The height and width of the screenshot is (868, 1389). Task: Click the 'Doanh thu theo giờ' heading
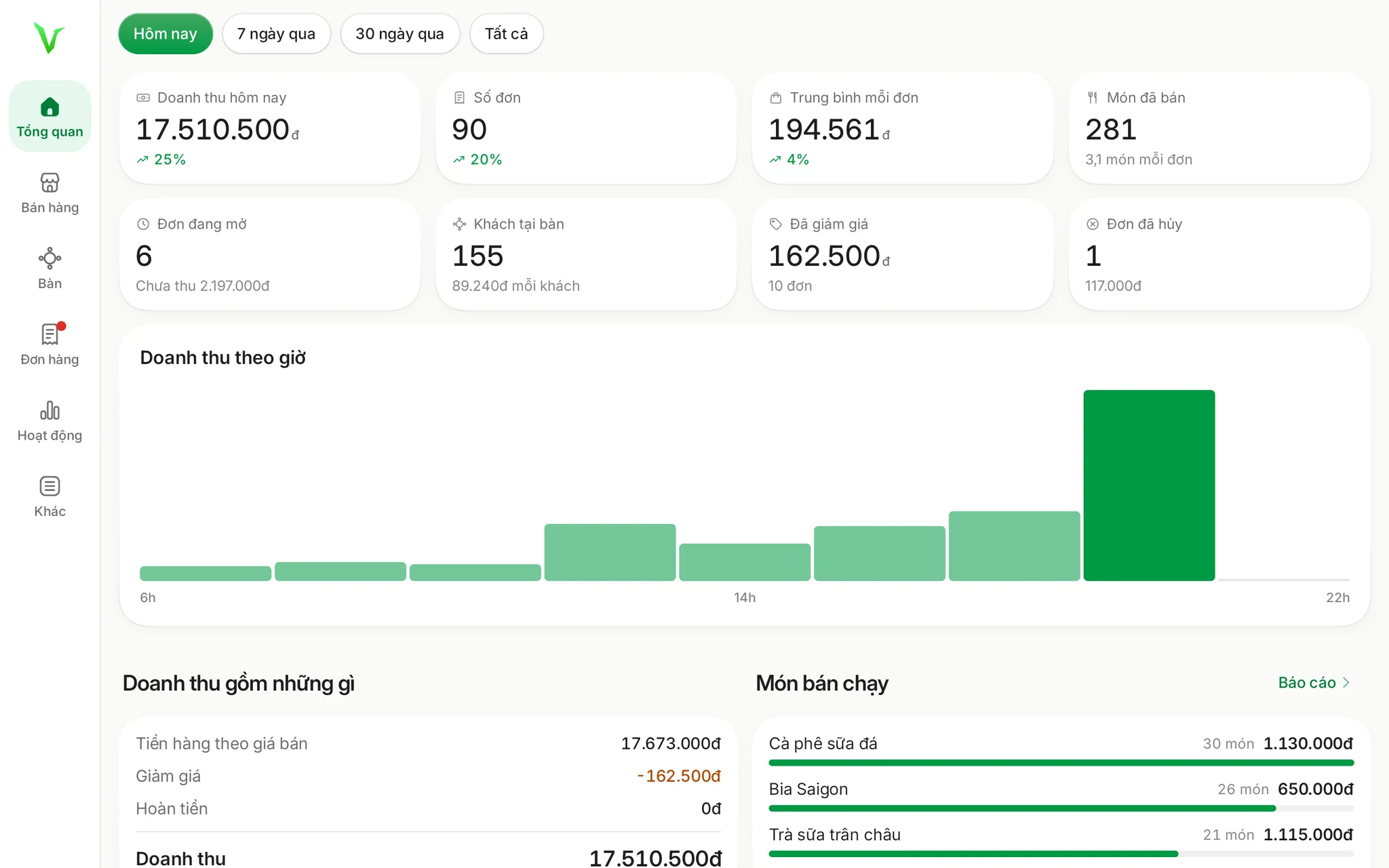223,358
